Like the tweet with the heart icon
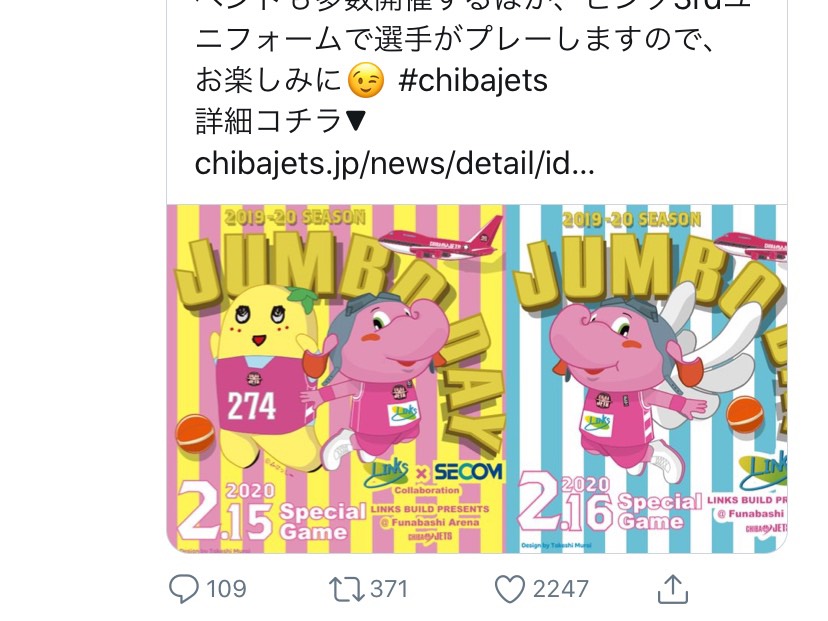 tap(510, 589)
